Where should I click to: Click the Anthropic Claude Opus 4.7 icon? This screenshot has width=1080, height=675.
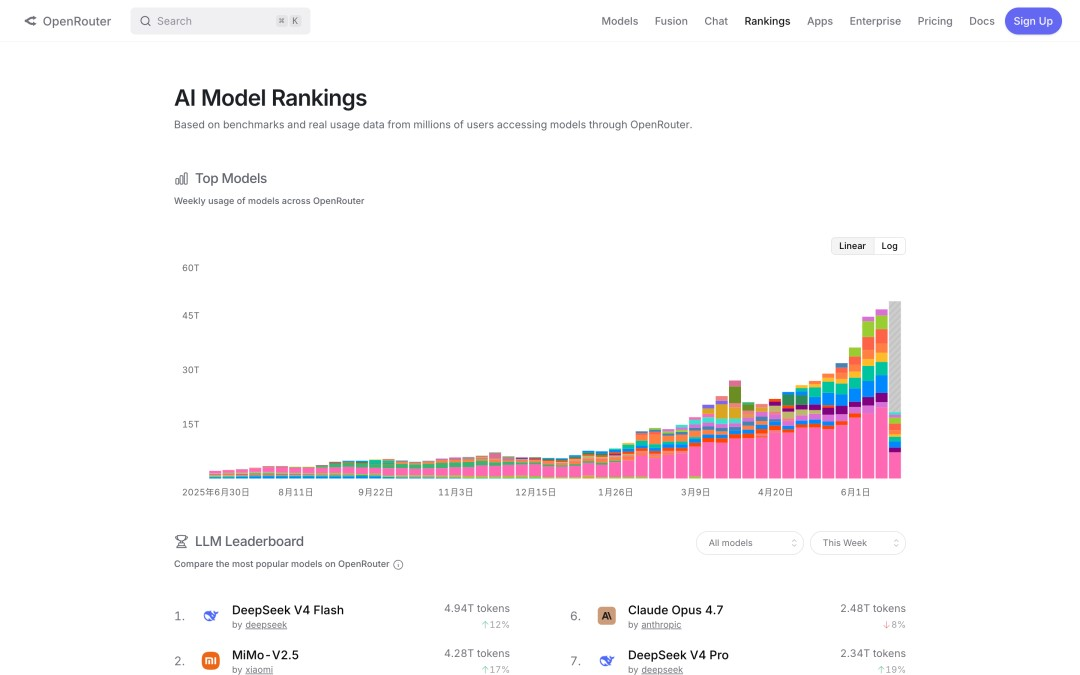point(606,616)
